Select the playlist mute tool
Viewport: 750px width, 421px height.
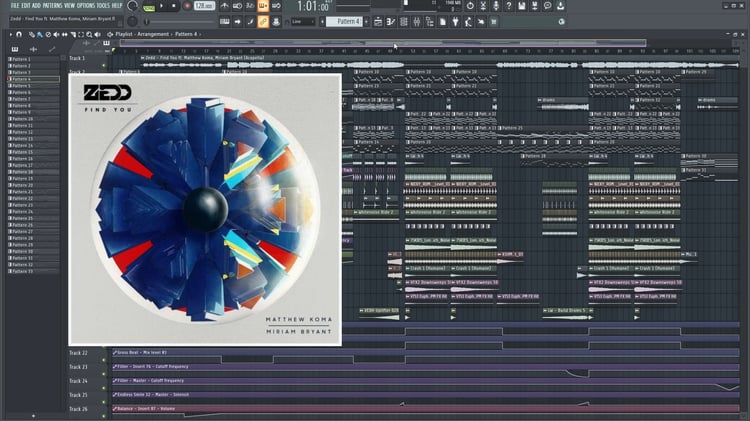56,34
